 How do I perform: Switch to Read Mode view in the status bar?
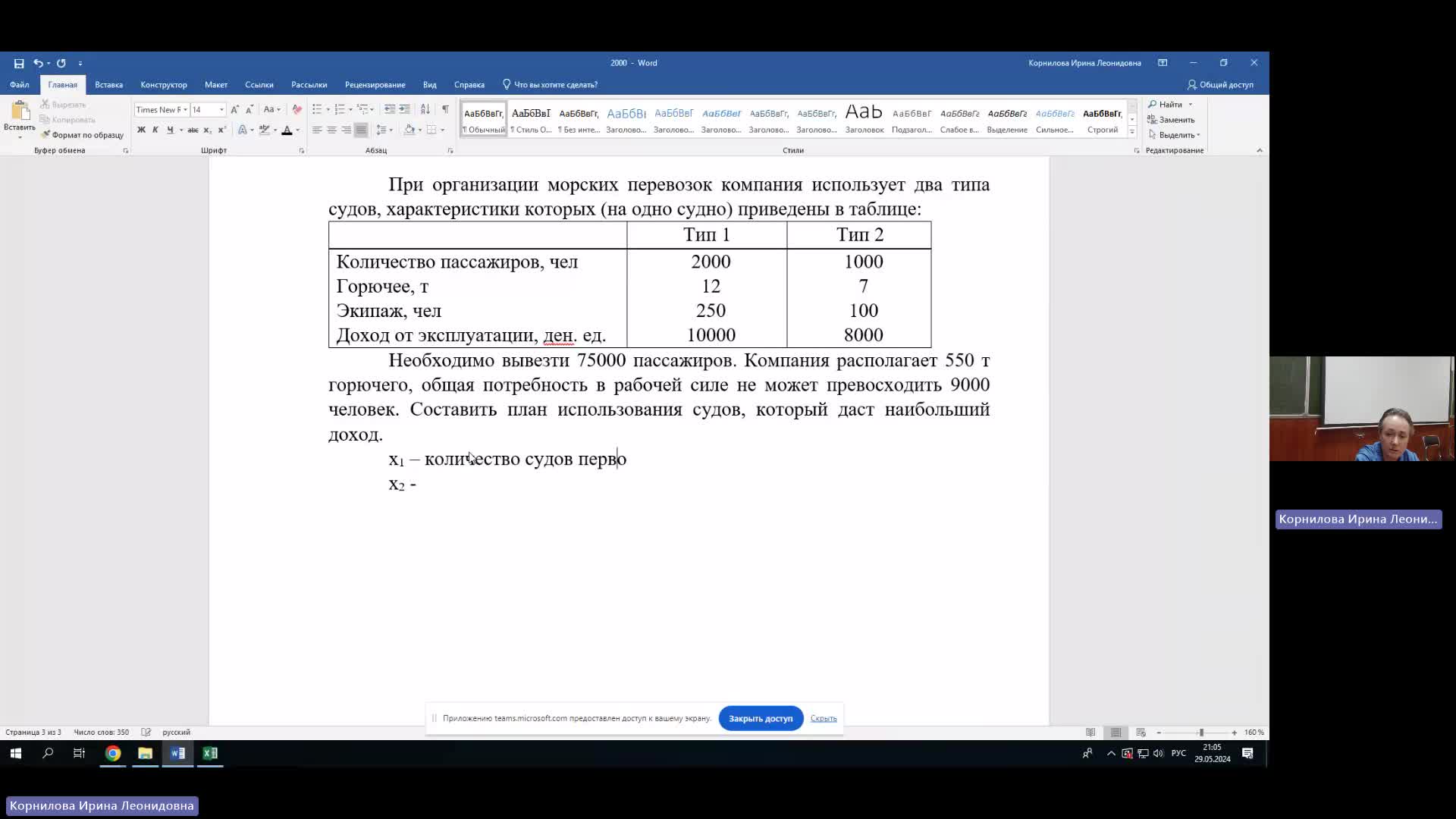[x=1090, y=733]
